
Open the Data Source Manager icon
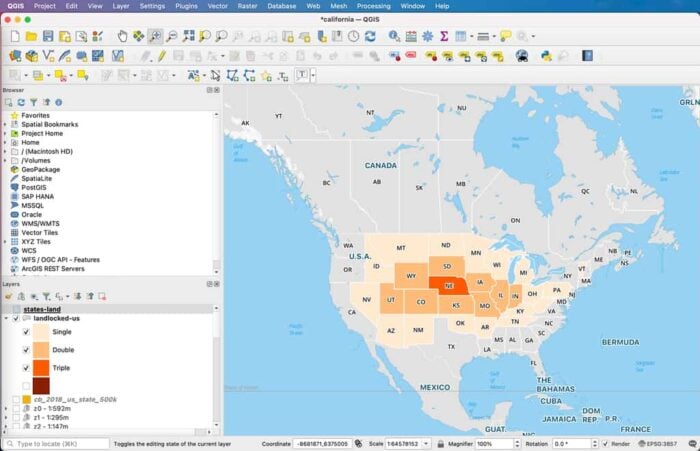point(15,56)
